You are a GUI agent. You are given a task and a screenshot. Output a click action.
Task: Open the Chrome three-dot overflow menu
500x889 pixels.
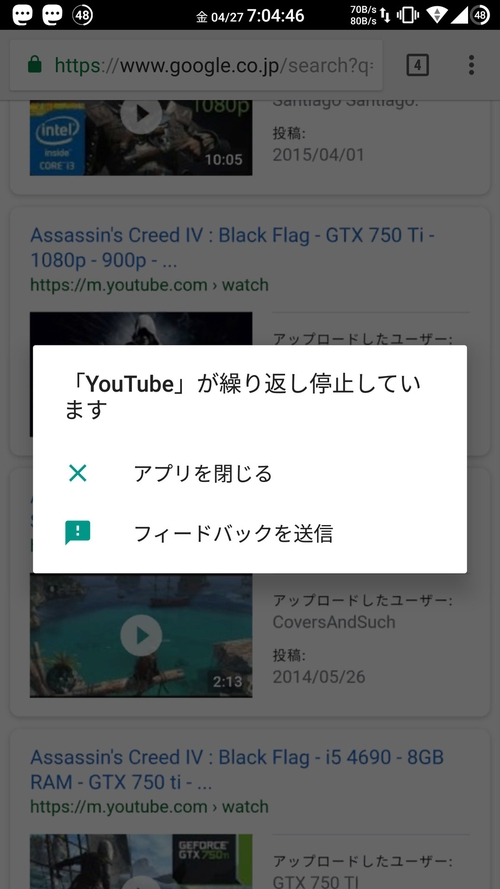[471, 65]
